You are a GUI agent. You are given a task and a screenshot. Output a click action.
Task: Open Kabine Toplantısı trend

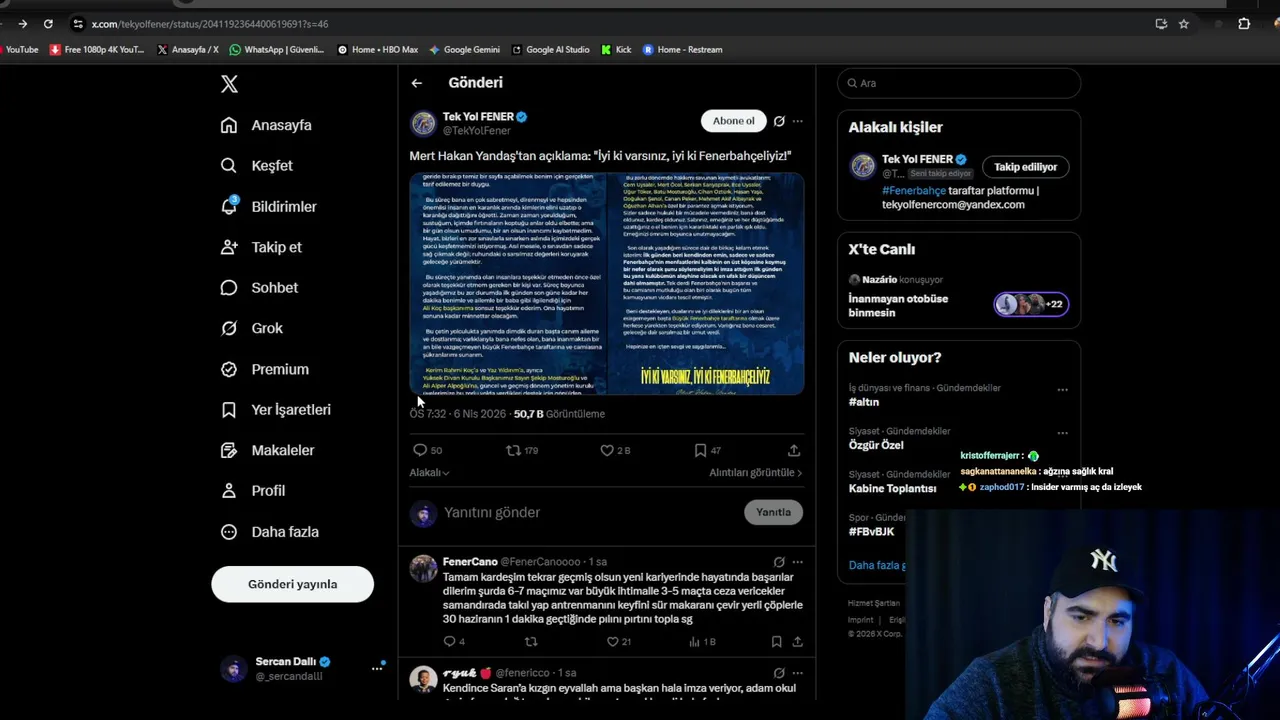[892, 489]
